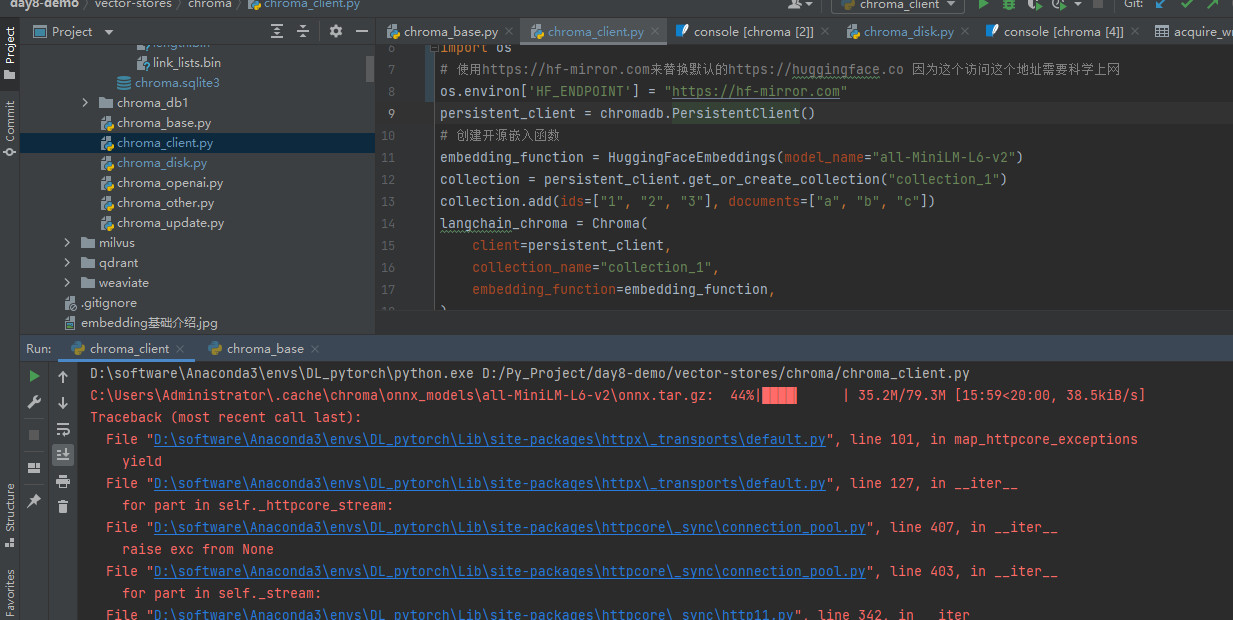
Task: Select chroma_client Run tab
Action: point(129,349)
